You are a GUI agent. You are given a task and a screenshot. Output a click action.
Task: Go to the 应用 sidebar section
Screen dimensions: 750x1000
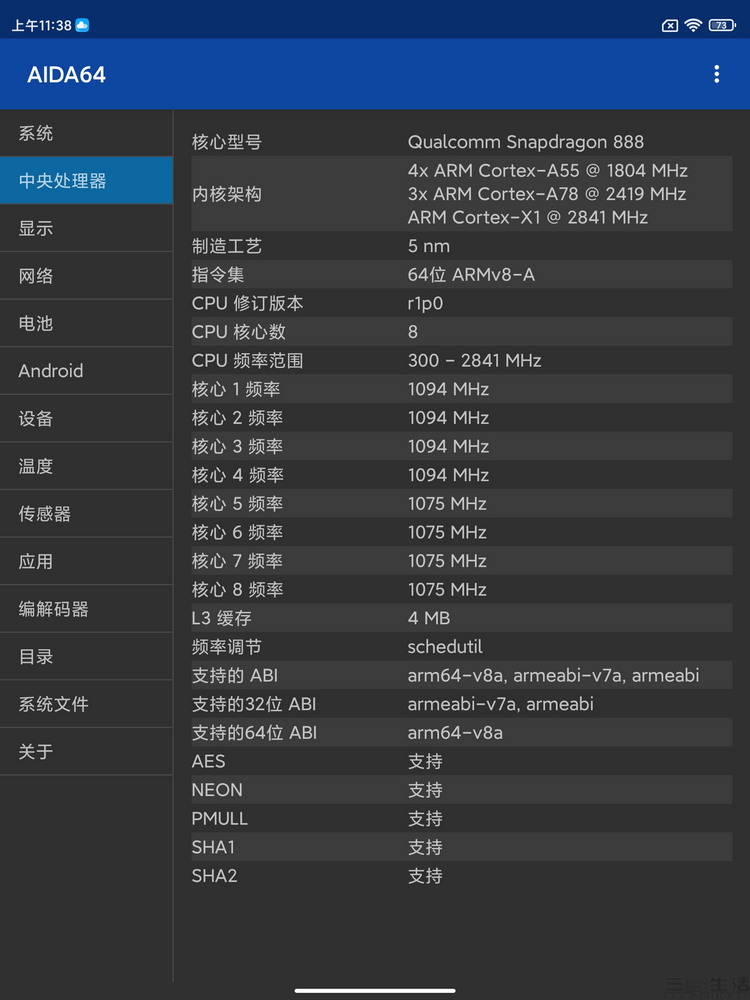(86, 561)
